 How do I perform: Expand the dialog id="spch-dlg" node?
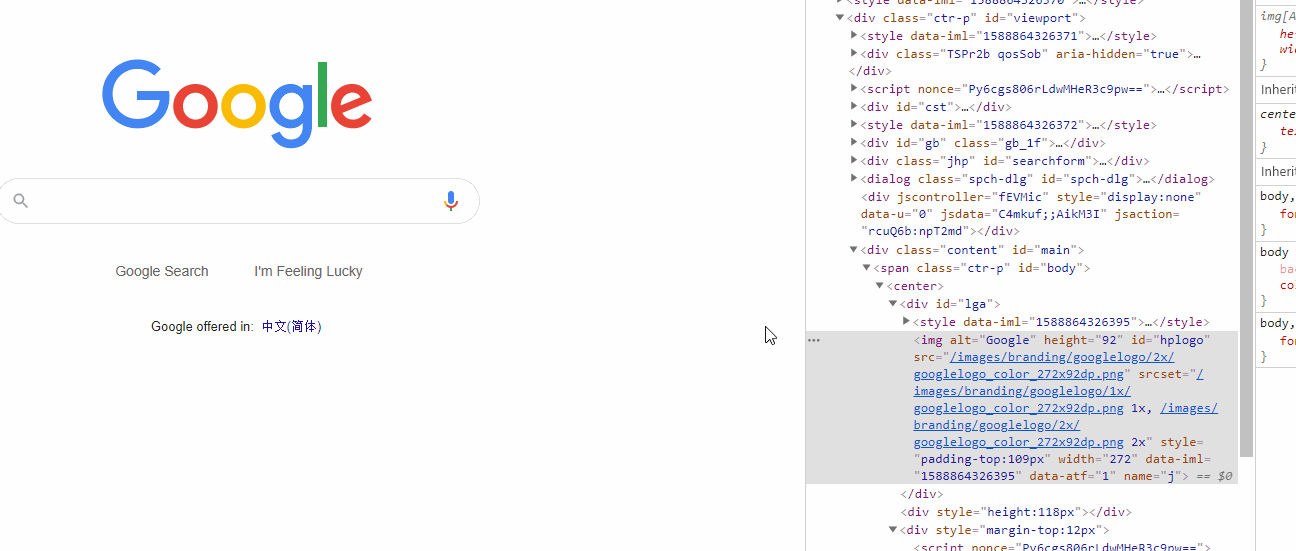tap(854, 178)
